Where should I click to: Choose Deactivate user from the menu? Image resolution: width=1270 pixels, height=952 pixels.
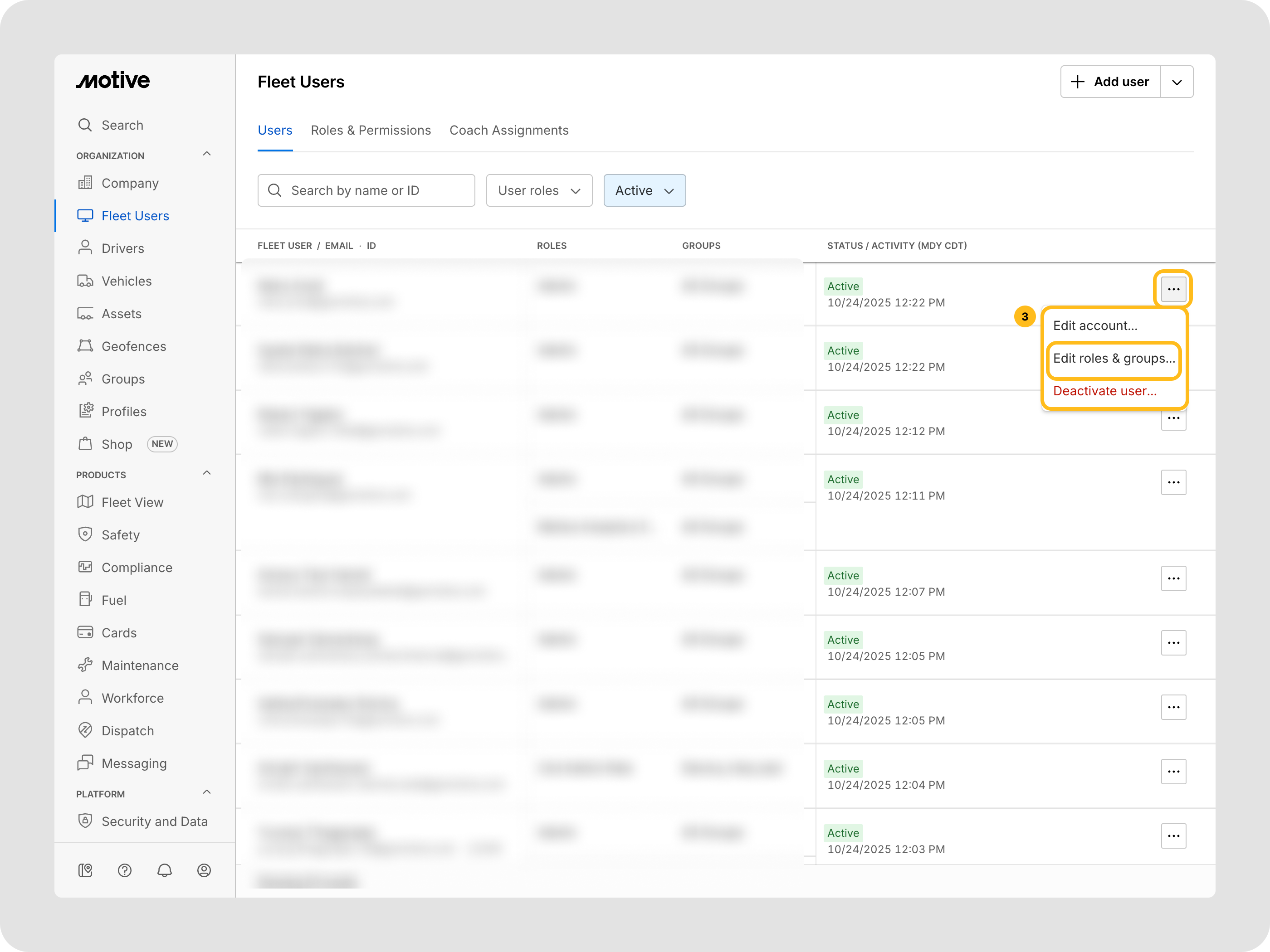pyautogui.click(x=1104, y=391)
